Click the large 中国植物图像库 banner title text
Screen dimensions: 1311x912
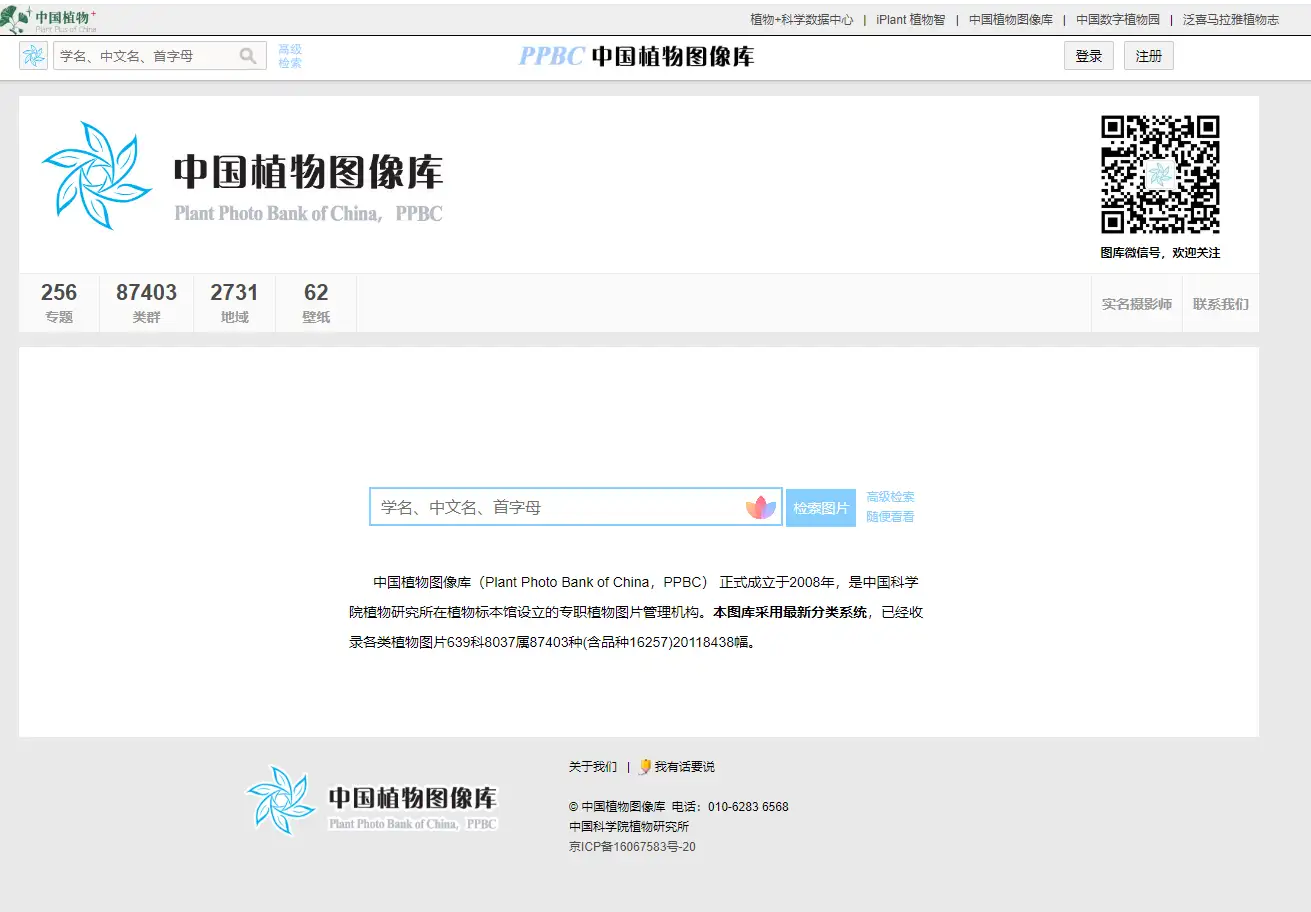[308, 172]
